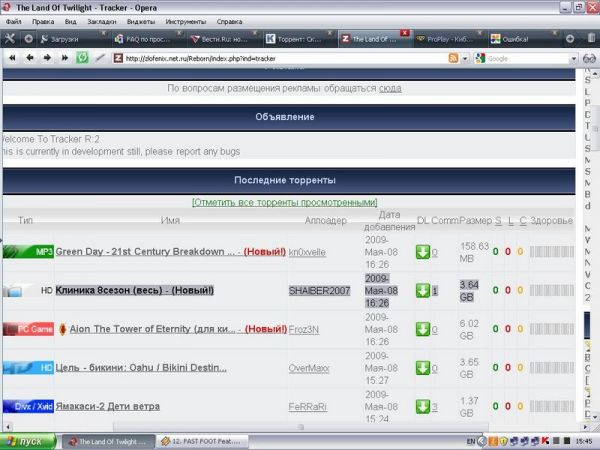The image size is (600, 450).
Task: Click the MP3 category icon
Action: 28,252
